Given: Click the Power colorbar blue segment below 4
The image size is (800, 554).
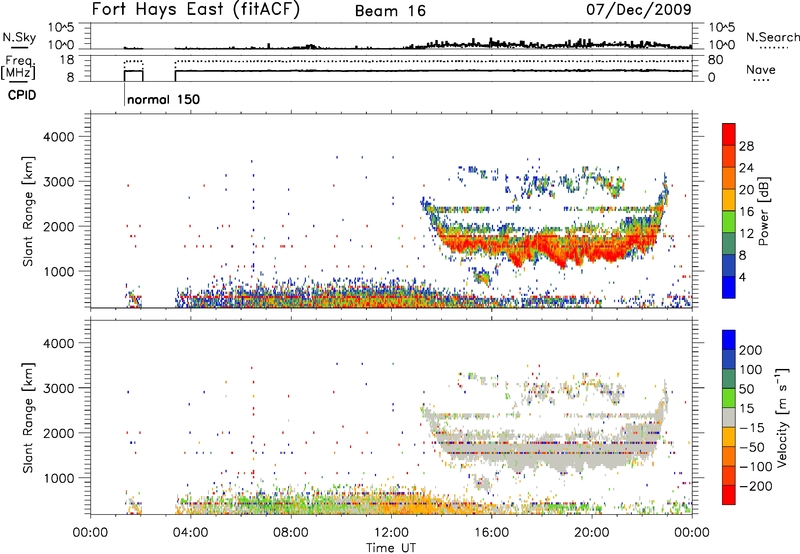Looking at the screenshot, I should [729, 287].
